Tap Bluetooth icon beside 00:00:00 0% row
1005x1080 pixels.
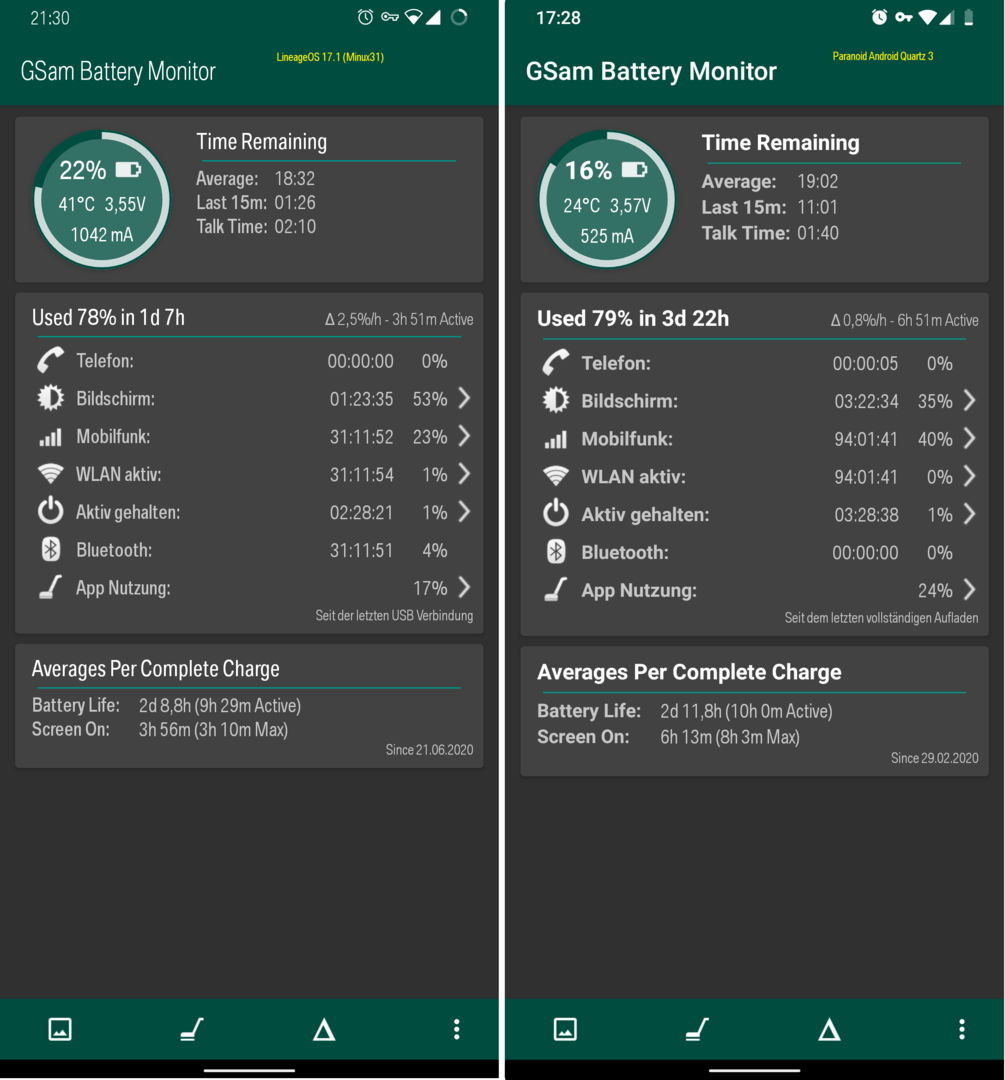(x=555, y=552)
